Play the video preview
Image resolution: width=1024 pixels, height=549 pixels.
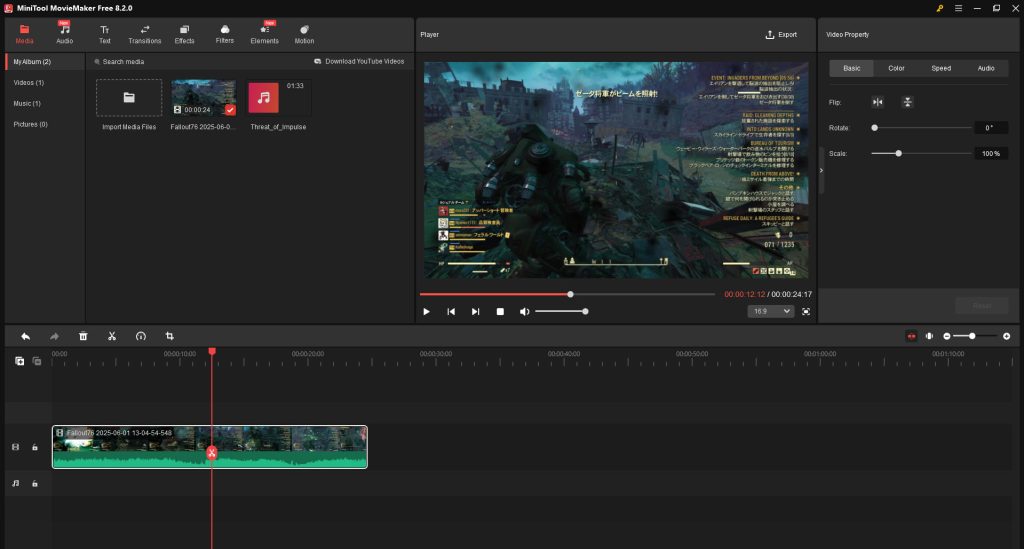tap(426, 312)
